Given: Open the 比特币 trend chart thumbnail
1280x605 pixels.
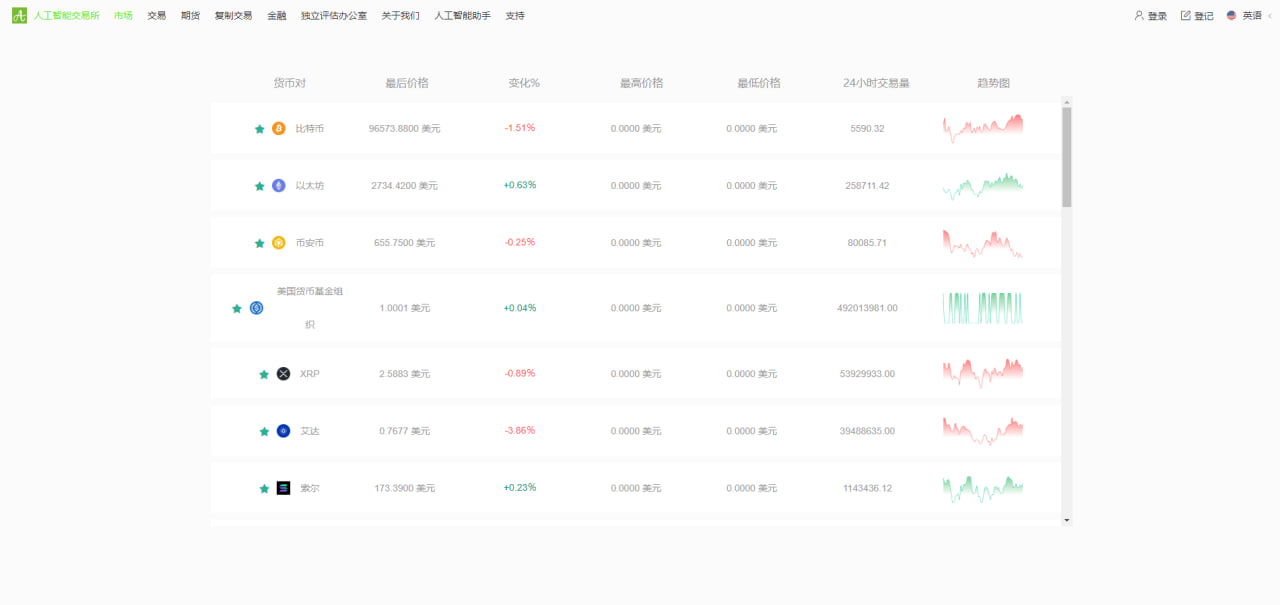Looking at the screenshot, I should coord(983,128).
